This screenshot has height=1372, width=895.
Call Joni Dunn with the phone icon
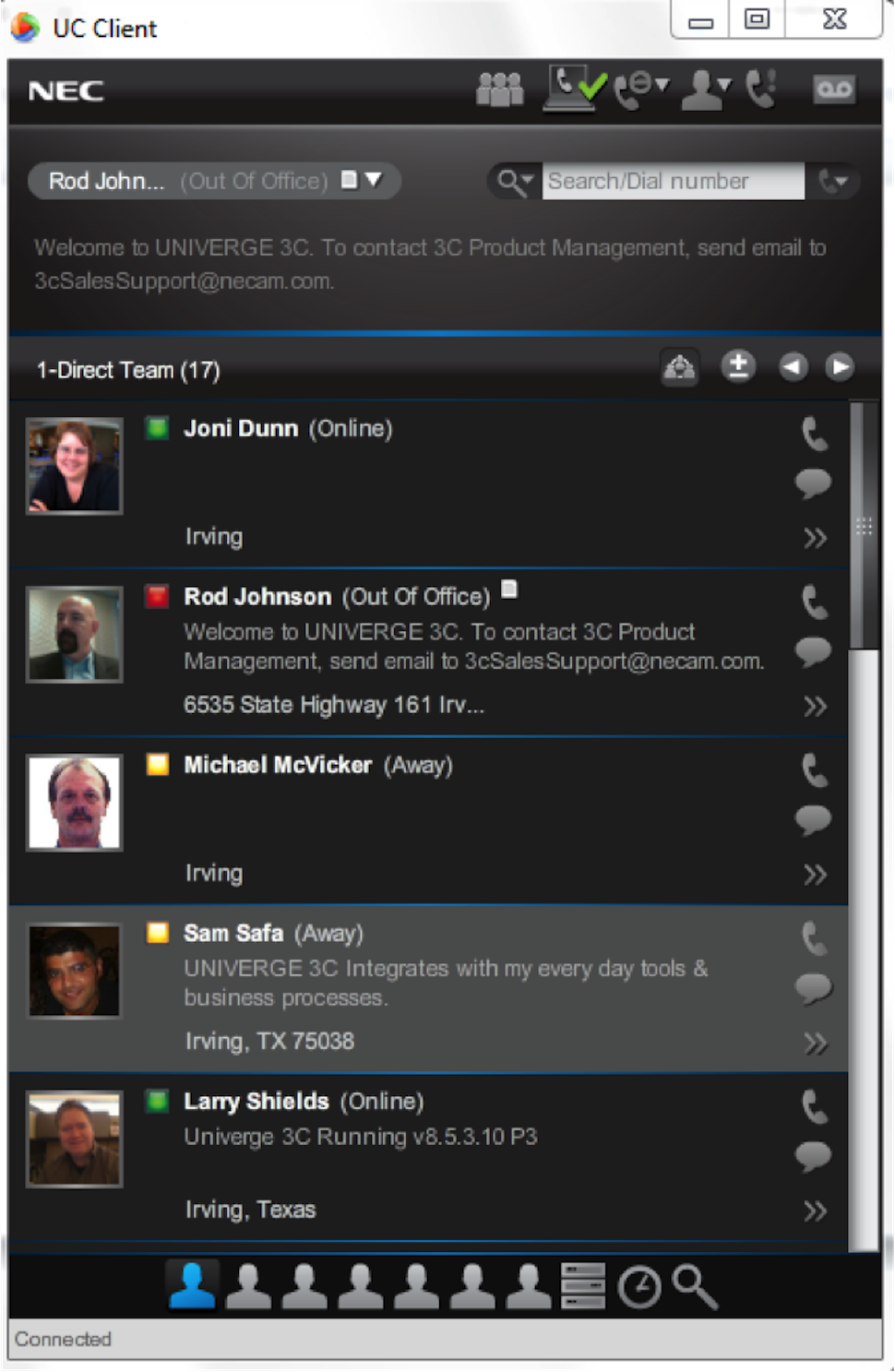(x=814, y=435)
